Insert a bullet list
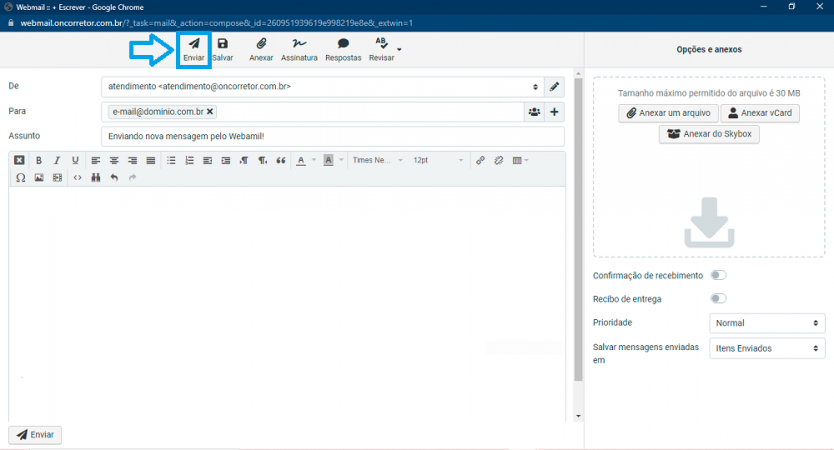Image resolution: width=834 pixels, height=450 pixels. [171, 160]
